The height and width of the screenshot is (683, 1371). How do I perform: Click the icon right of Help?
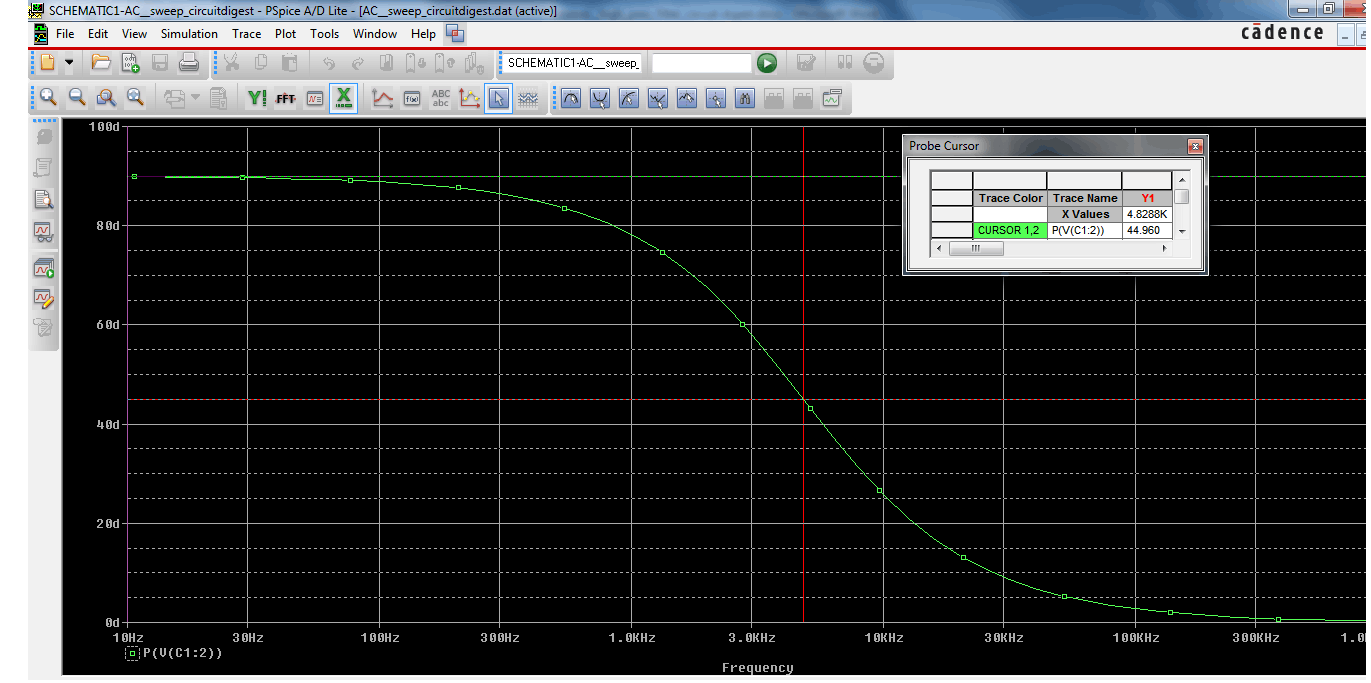[455, 33]
